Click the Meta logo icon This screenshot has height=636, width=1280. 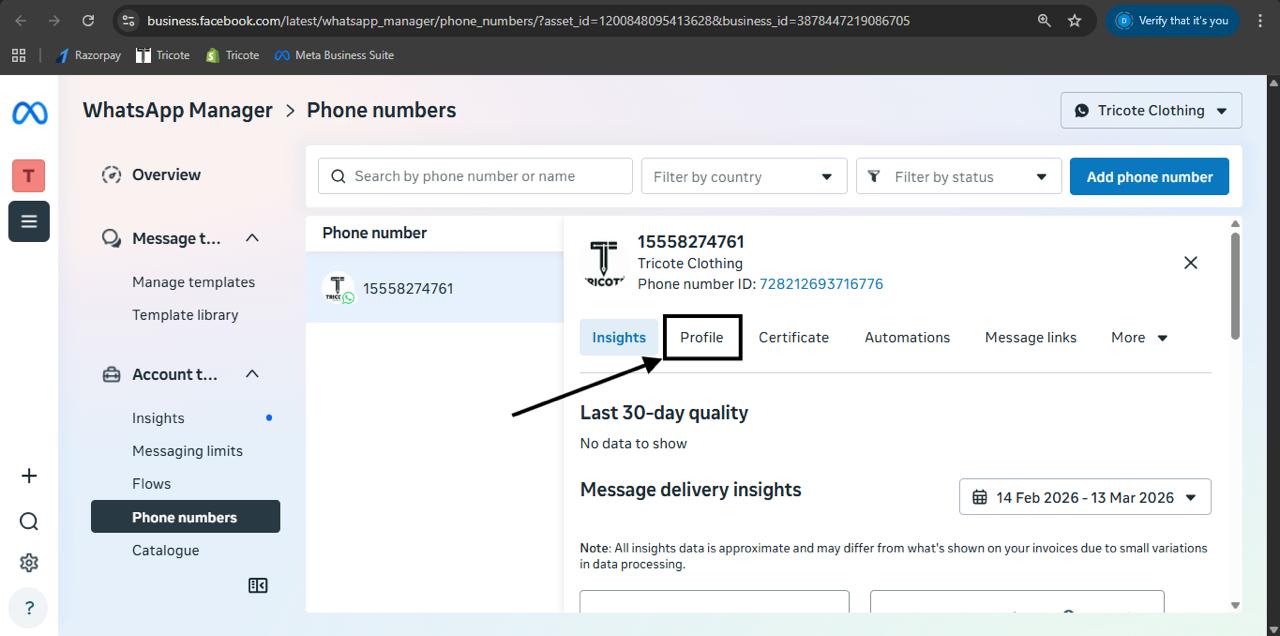tap(29, 113)
